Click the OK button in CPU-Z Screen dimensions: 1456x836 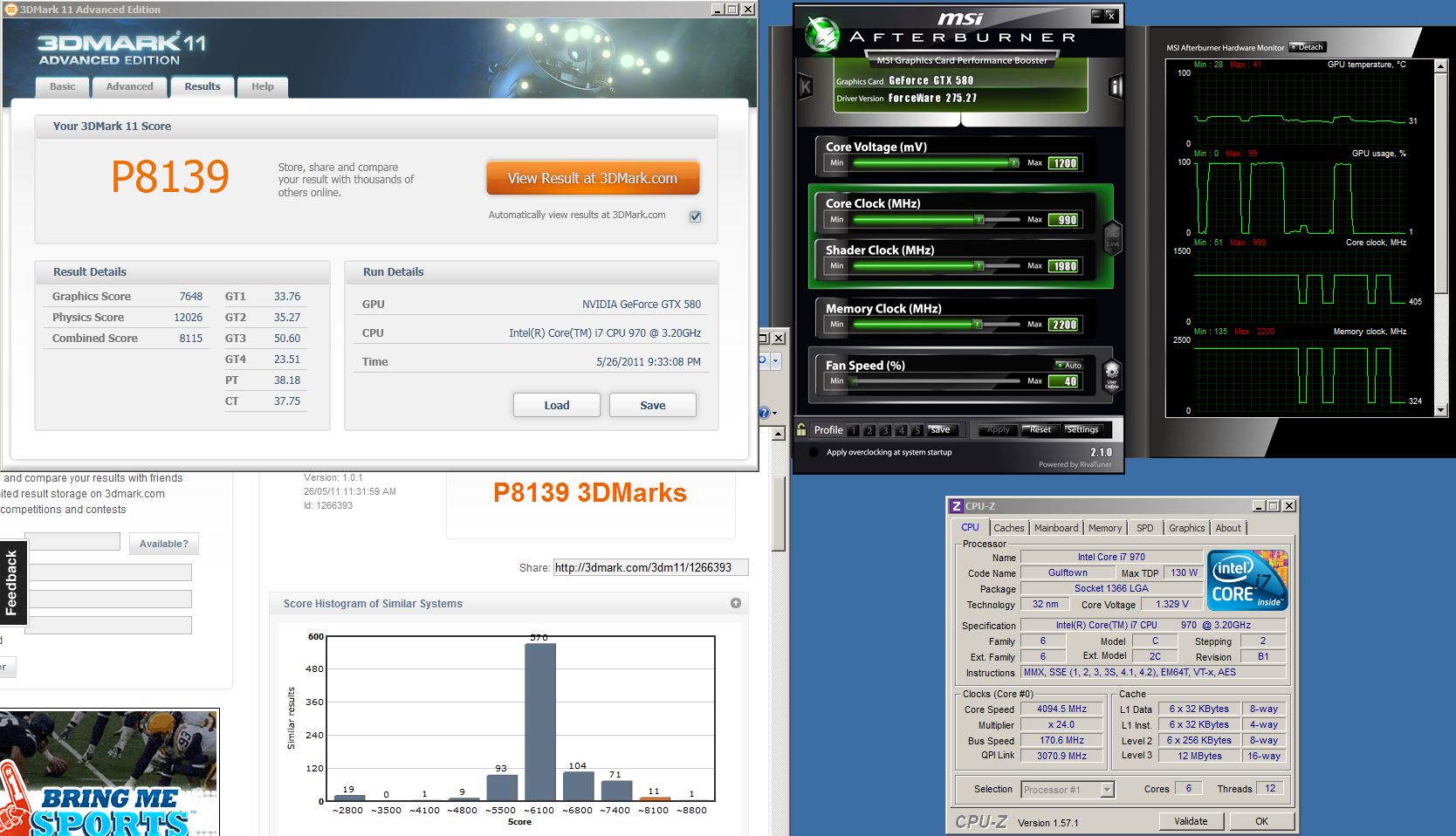(1261, 821)
